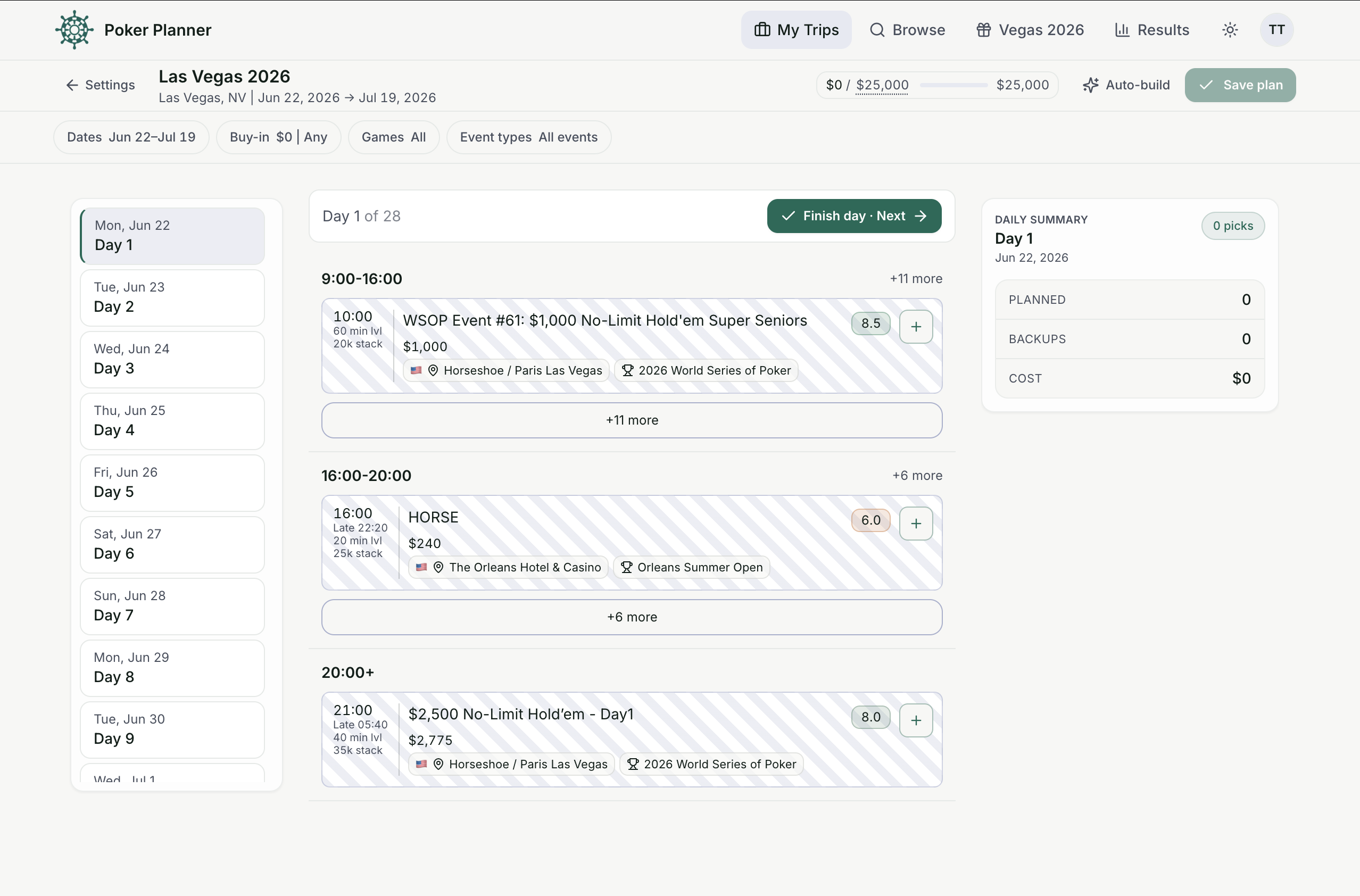
Task: Click the 6.0 rating badge on HORSE
Action: (871, 520)
